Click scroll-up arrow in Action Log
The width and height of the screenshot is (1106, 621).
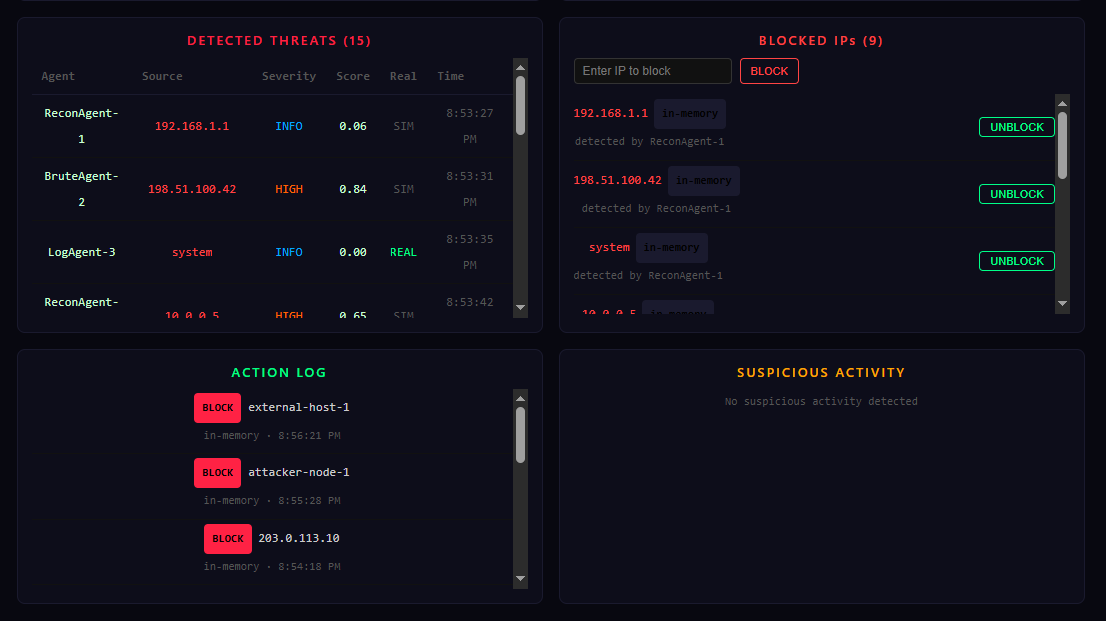(521, 399)
